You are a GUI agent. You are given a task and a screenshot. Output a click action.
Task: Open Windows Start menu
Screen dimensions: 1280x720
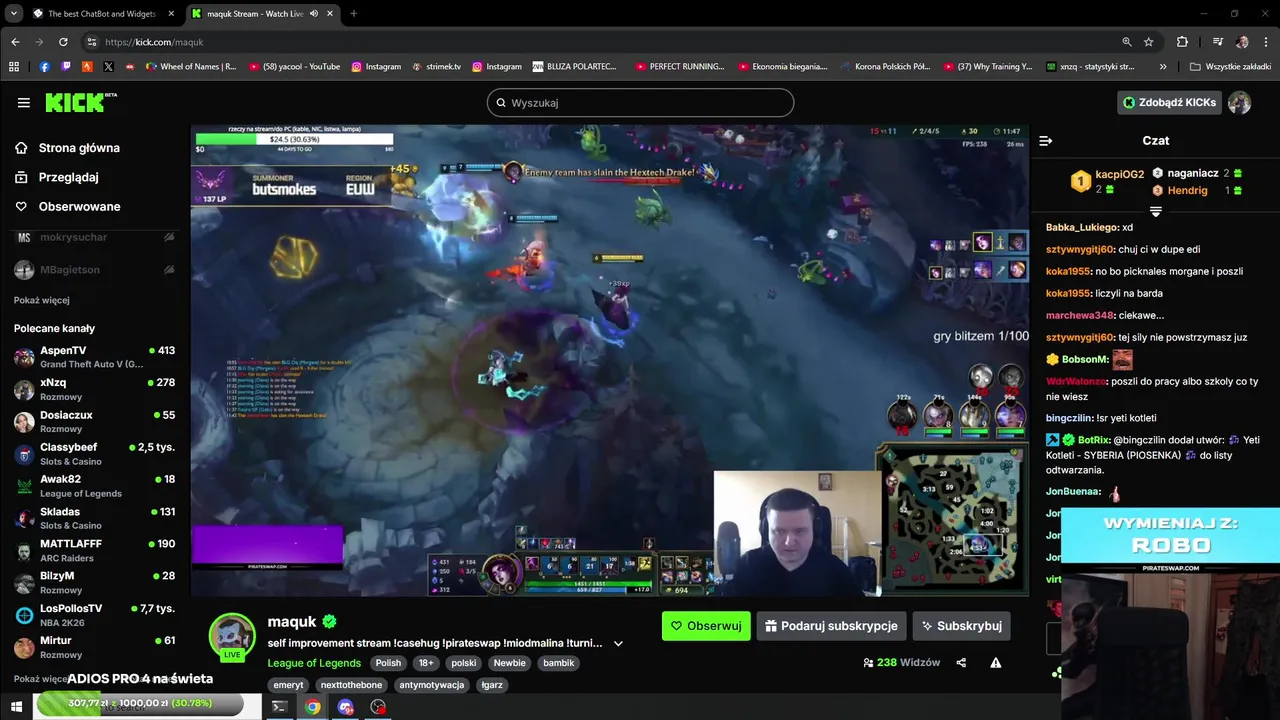(x=16, y=707)
